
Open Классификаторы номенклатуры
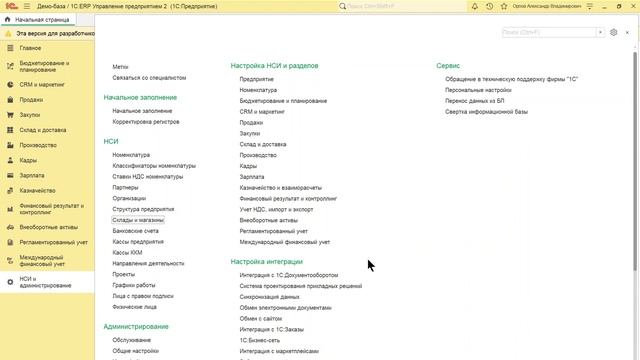(154, 166)
